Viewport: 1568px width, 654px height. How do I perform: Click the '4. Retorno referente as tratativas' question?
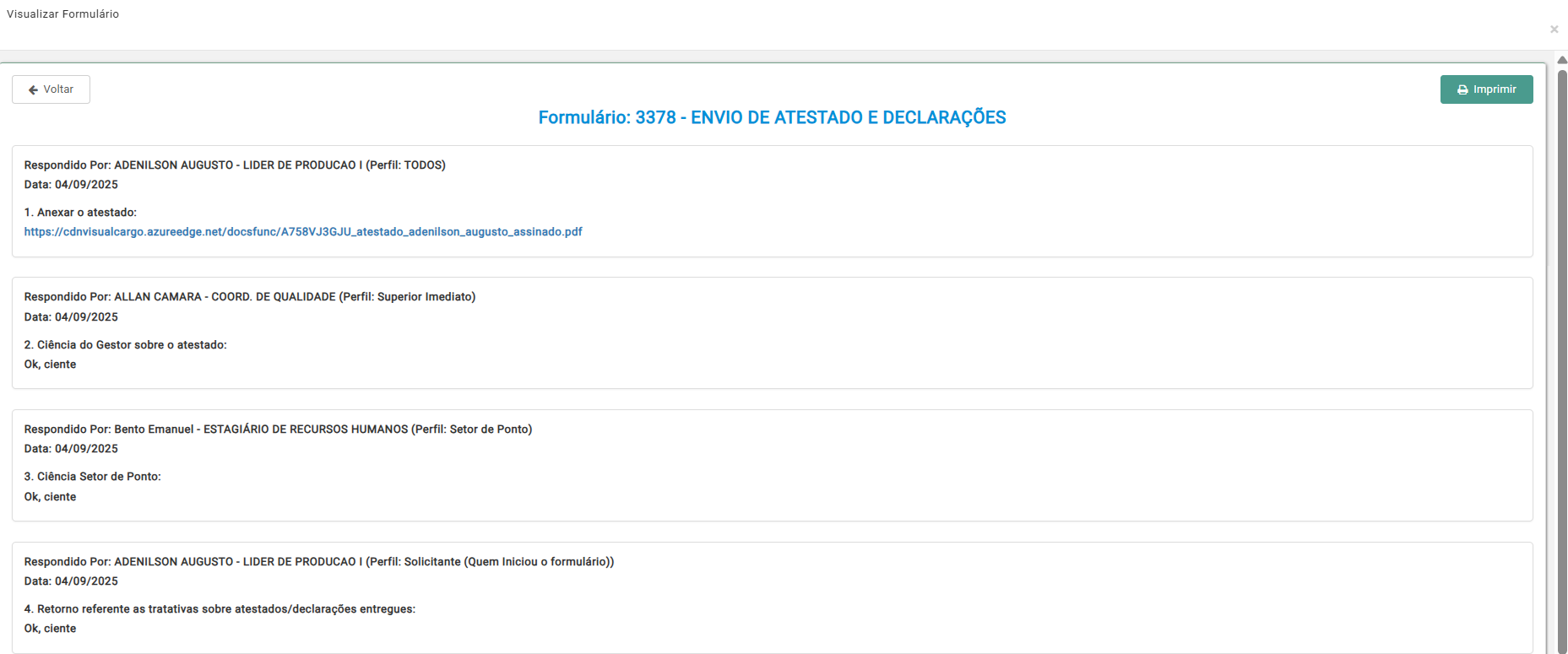coord(220,609)
